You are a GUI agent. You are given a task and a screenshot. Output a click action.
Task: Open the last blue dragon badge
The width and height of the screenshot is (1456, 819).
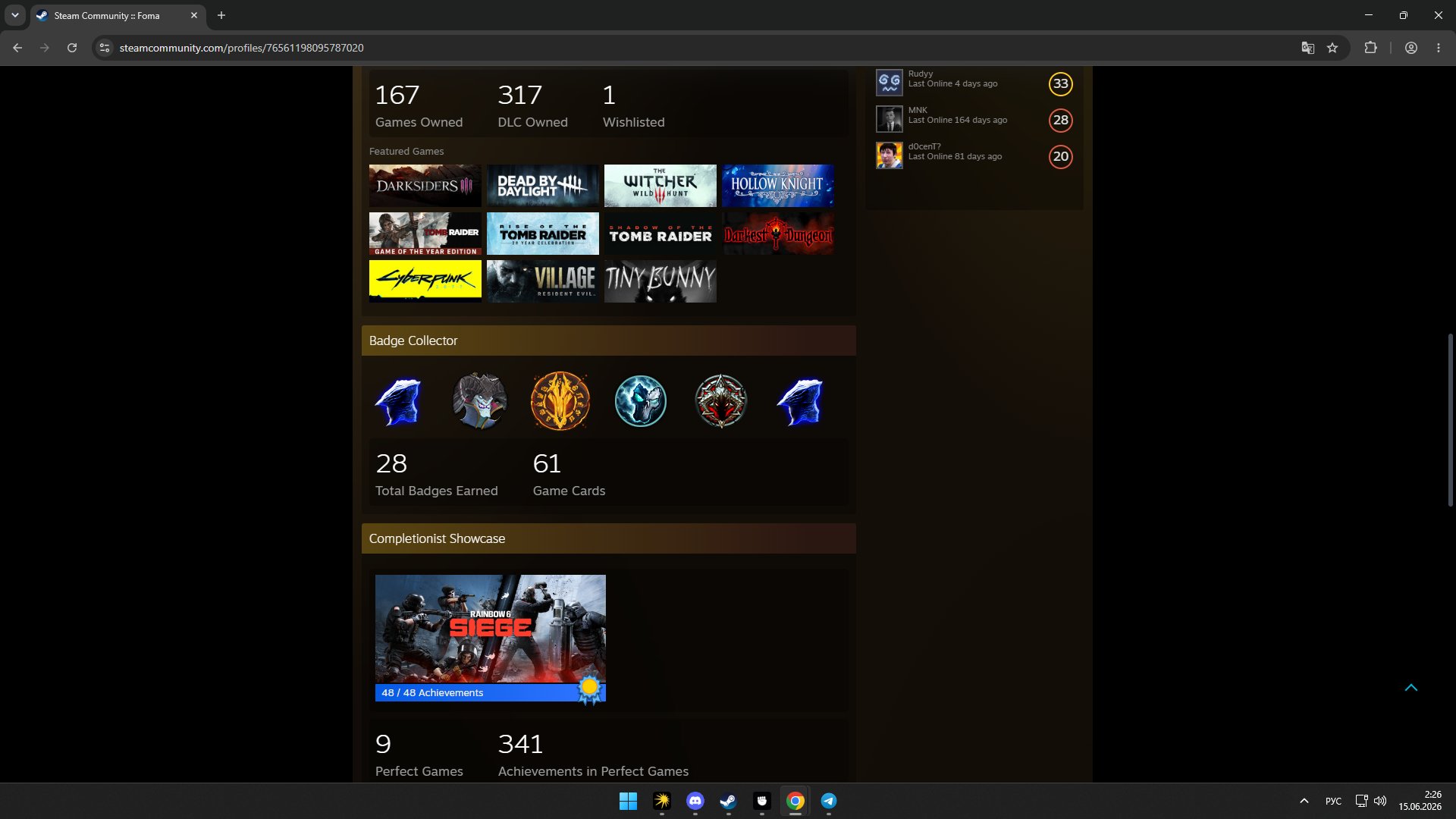(x=800, y=401)
